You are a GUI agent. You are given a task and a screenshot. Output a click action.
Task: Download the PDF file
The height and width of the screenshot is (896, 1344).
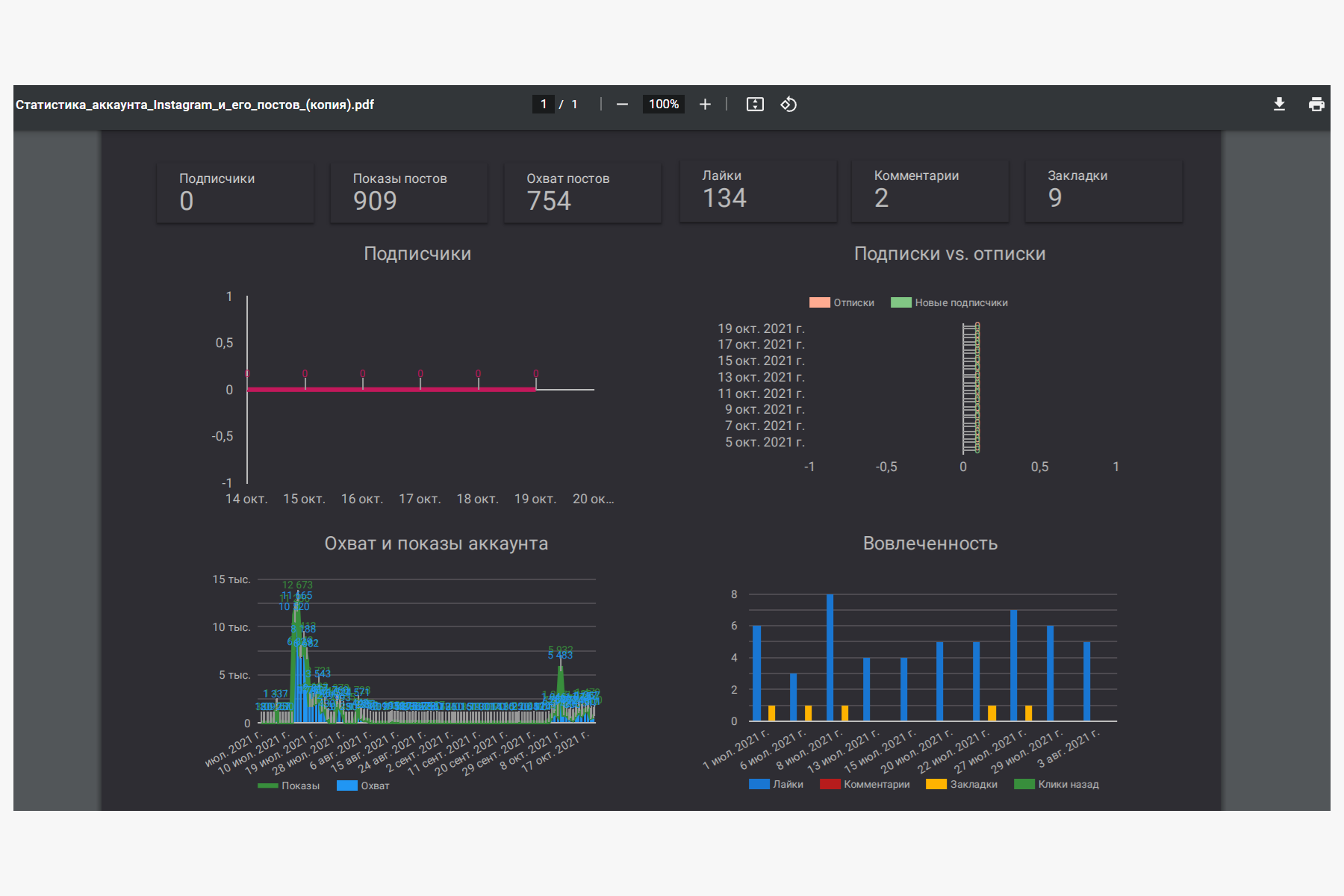tap(1279, 105)
